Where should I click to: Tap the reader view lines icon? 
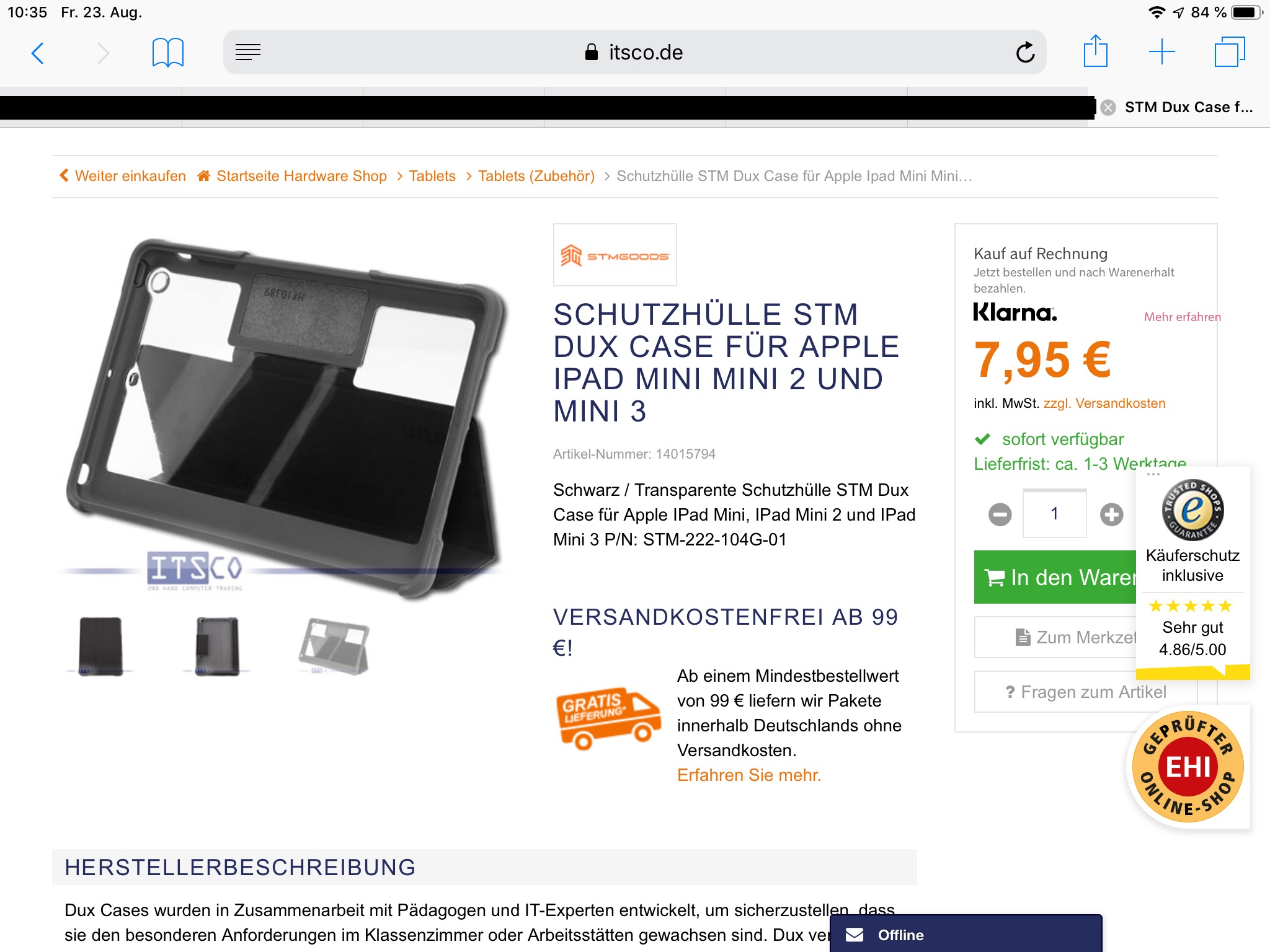coord(248,52)
